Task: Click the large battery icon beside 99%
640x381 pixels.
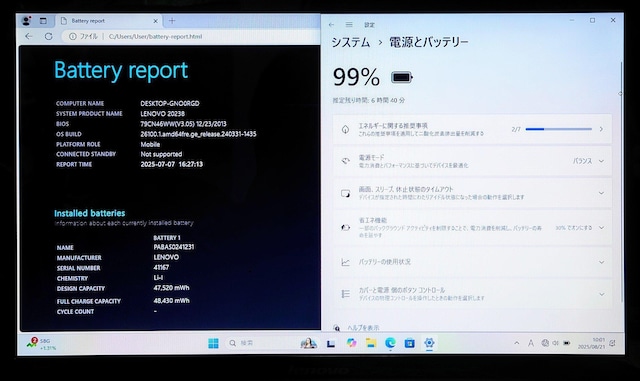Action: click(x=402, y=77)
